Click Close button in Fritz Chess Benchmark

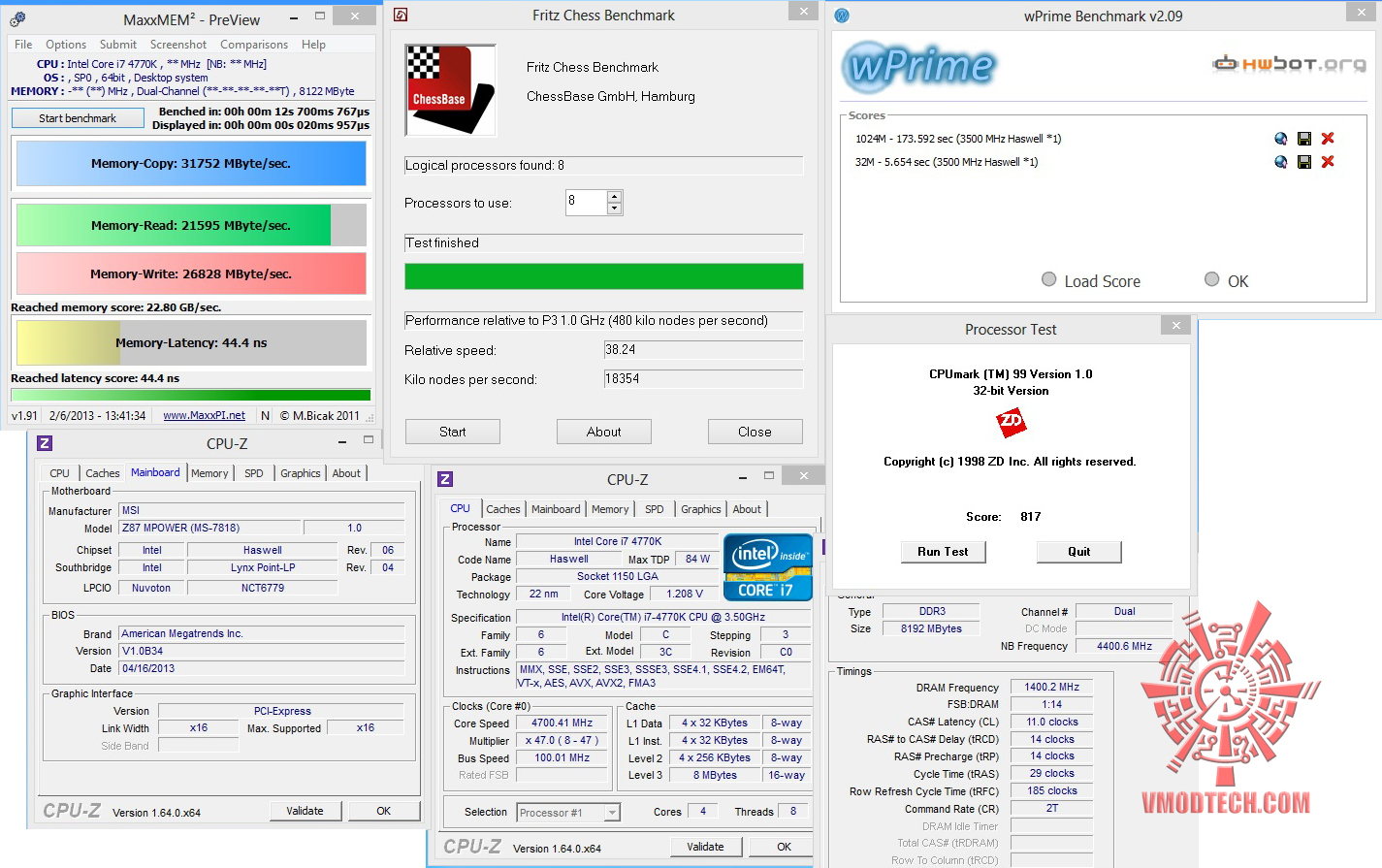pos(755,432)
